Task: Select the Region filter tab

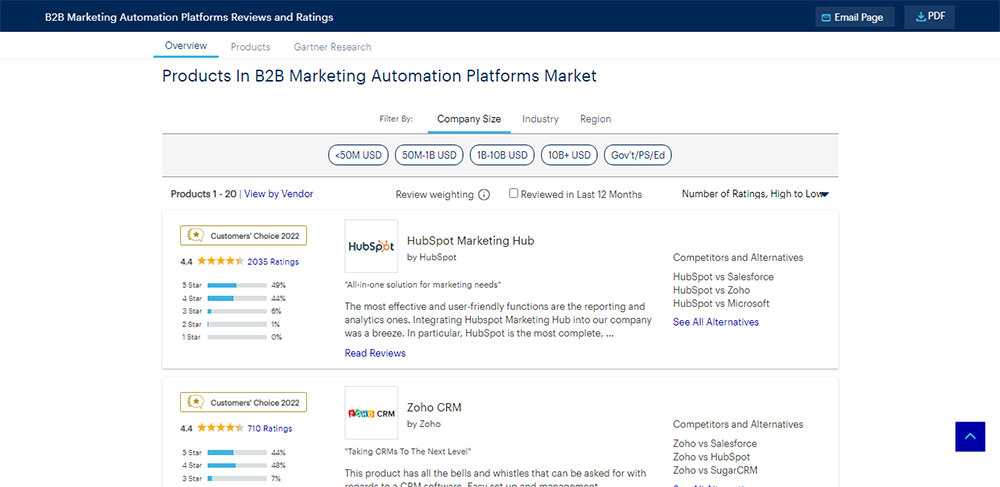Action: point(596,119)
